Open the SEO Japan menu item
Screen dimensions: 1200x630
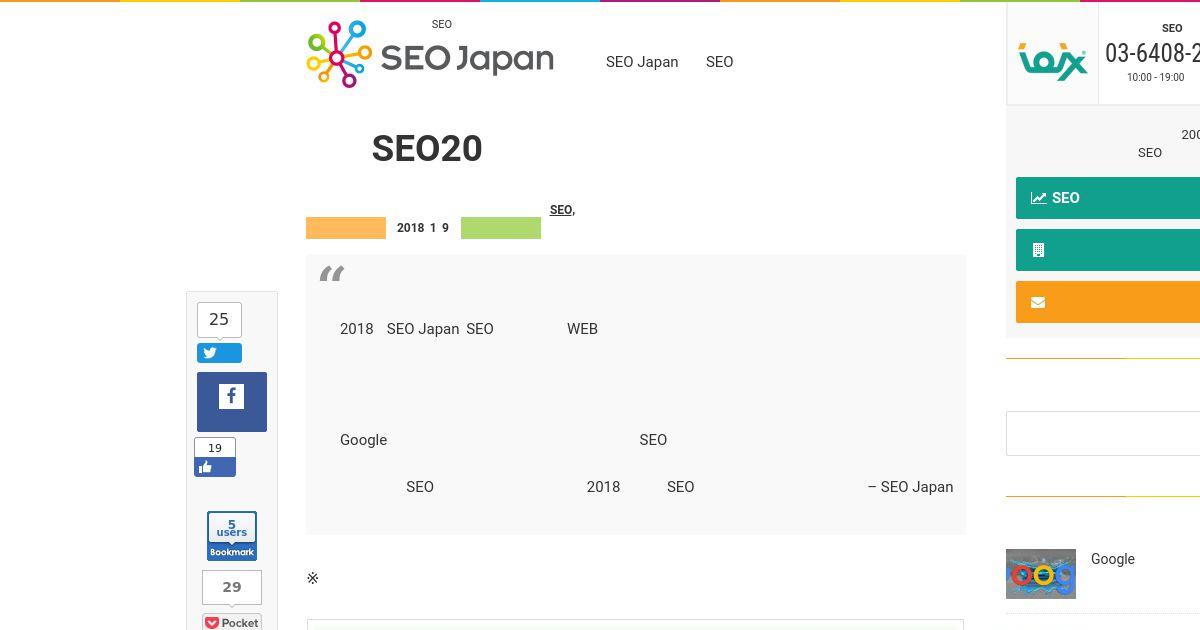coord(642,62)
